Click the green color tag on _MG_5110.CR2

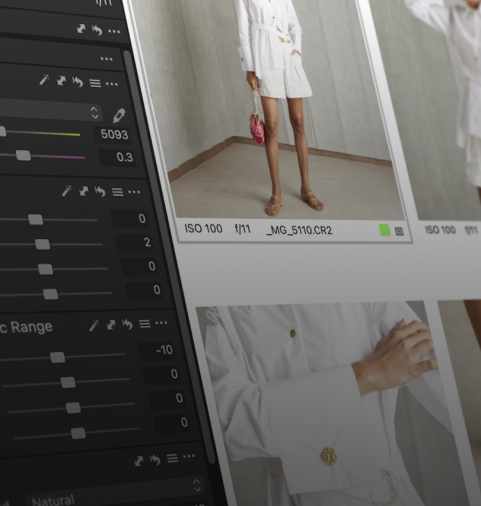pos(385,230)
